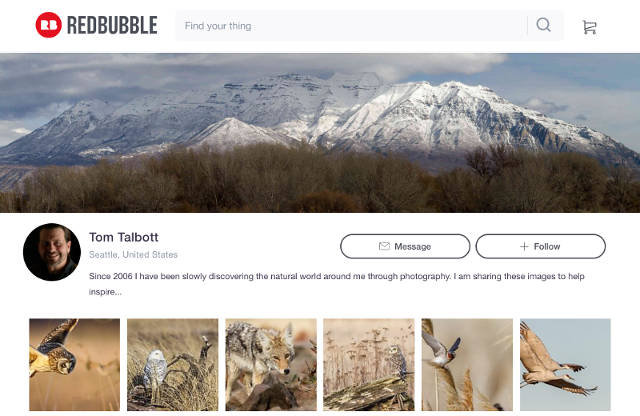
Task: Click the magnifying glass search icon
Action: click(543, 25)
